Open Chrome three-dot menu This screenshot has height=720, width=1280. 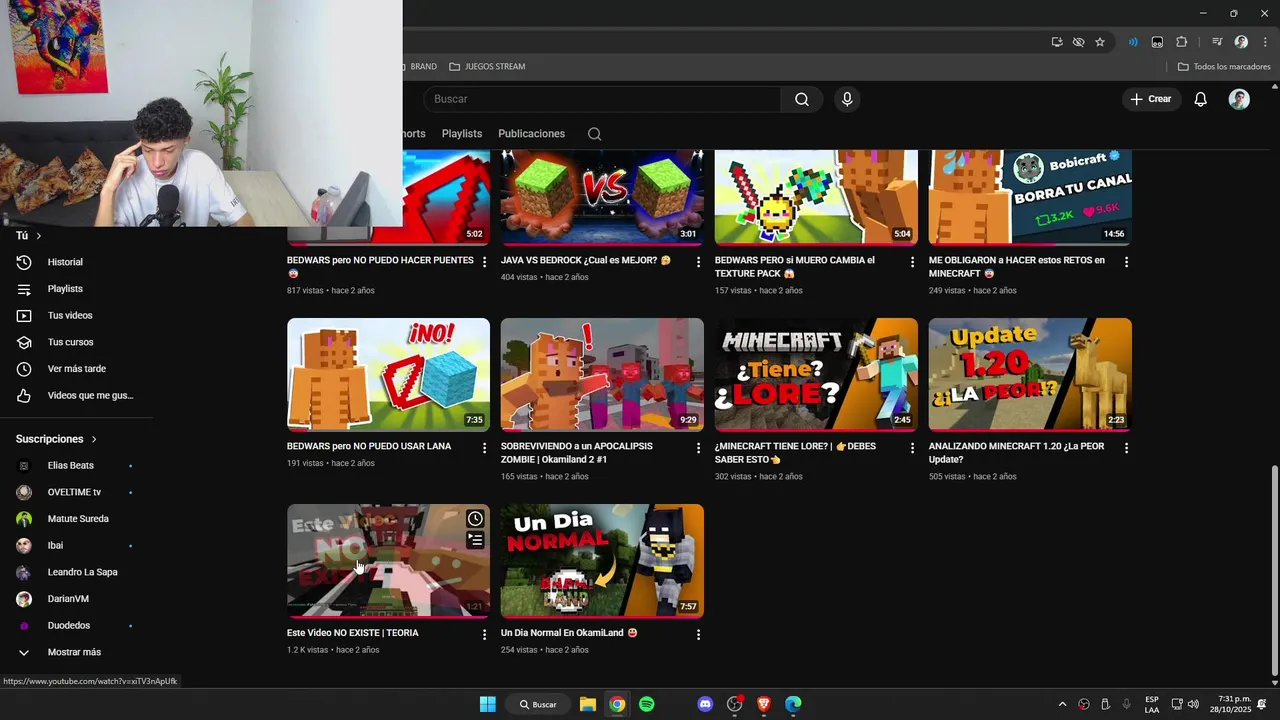click(1265, 42)
